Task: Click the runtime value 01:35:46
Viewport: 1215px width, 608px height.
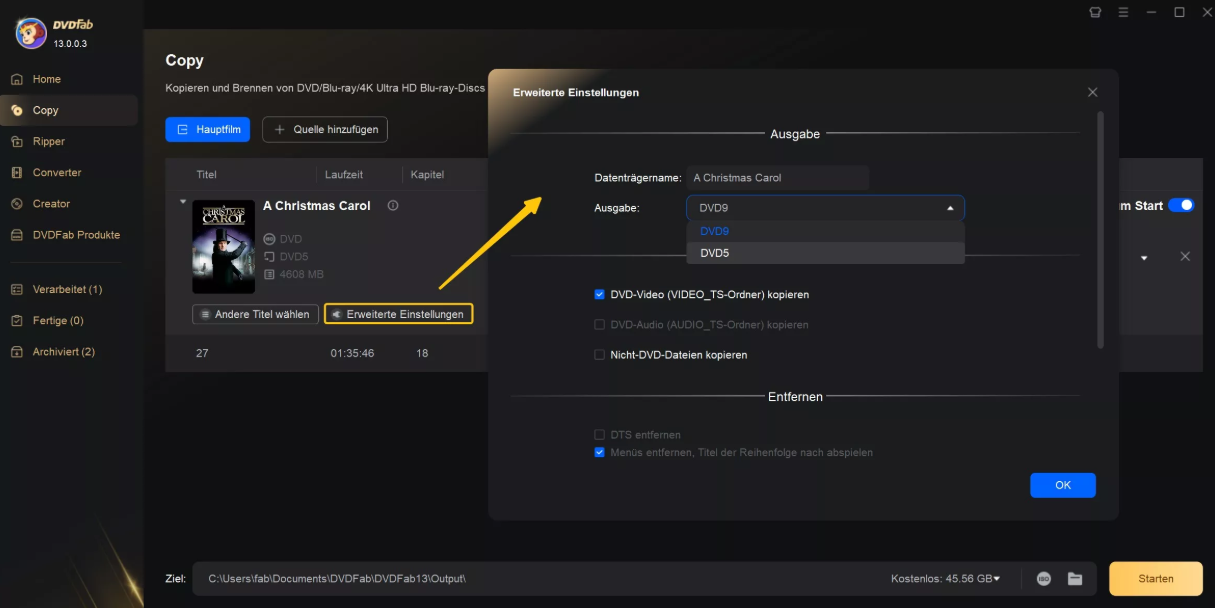Action: coord(353,353)
